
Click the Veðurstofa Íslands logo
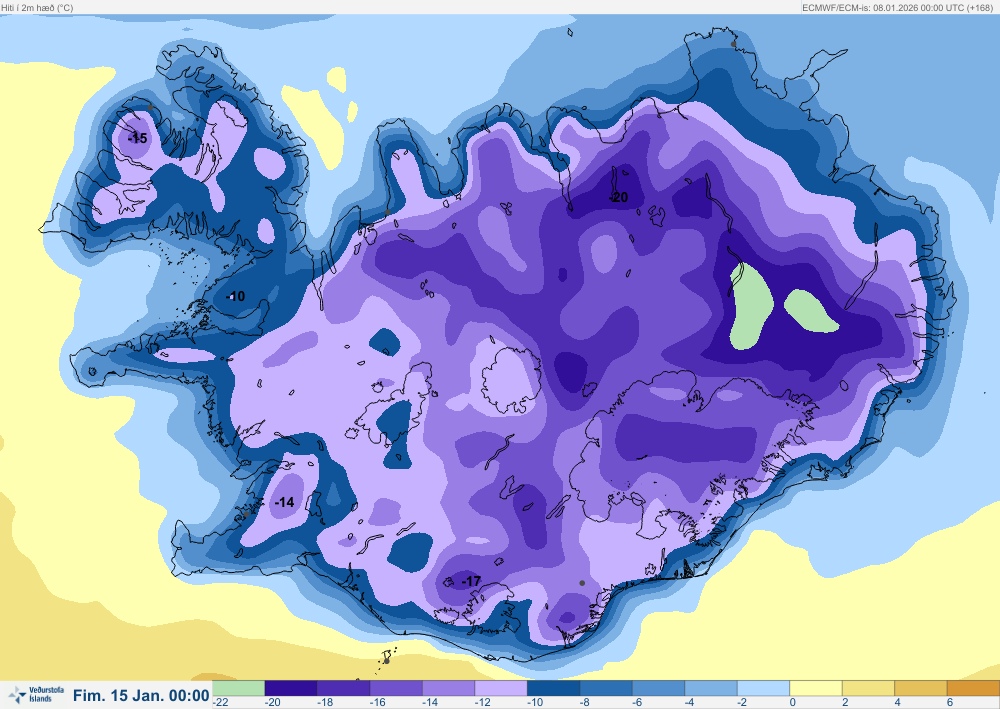[x=36, y=694]
